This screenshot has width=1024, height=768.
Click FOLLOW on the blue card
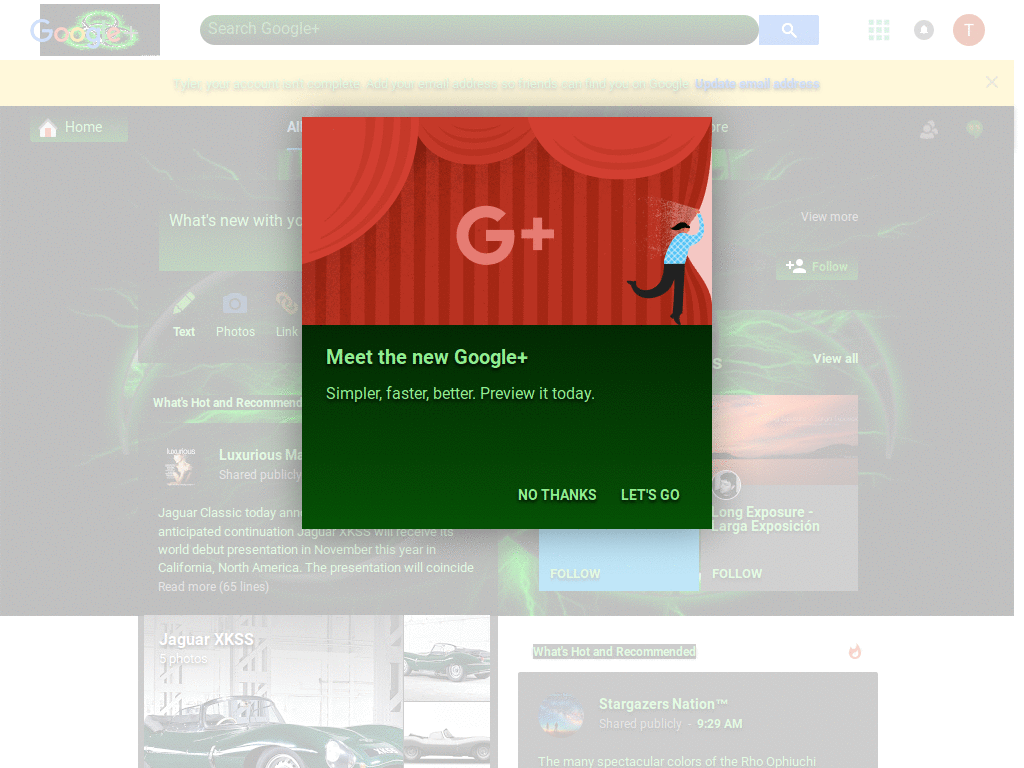tap(575, 574)
